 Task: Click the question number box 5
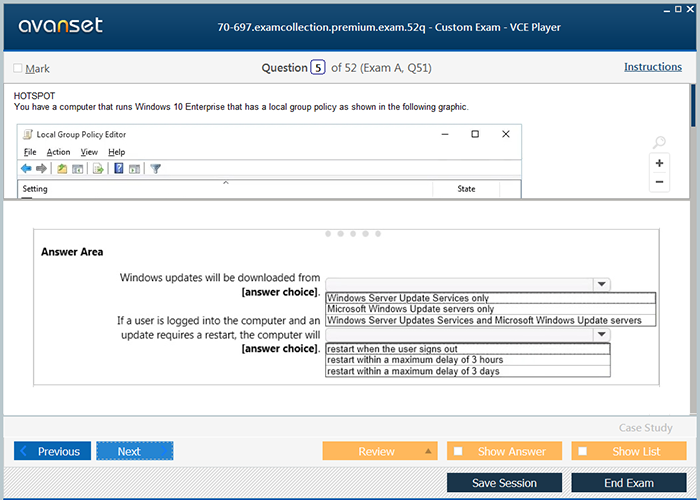pyautogui.click(x=318, y=67)
